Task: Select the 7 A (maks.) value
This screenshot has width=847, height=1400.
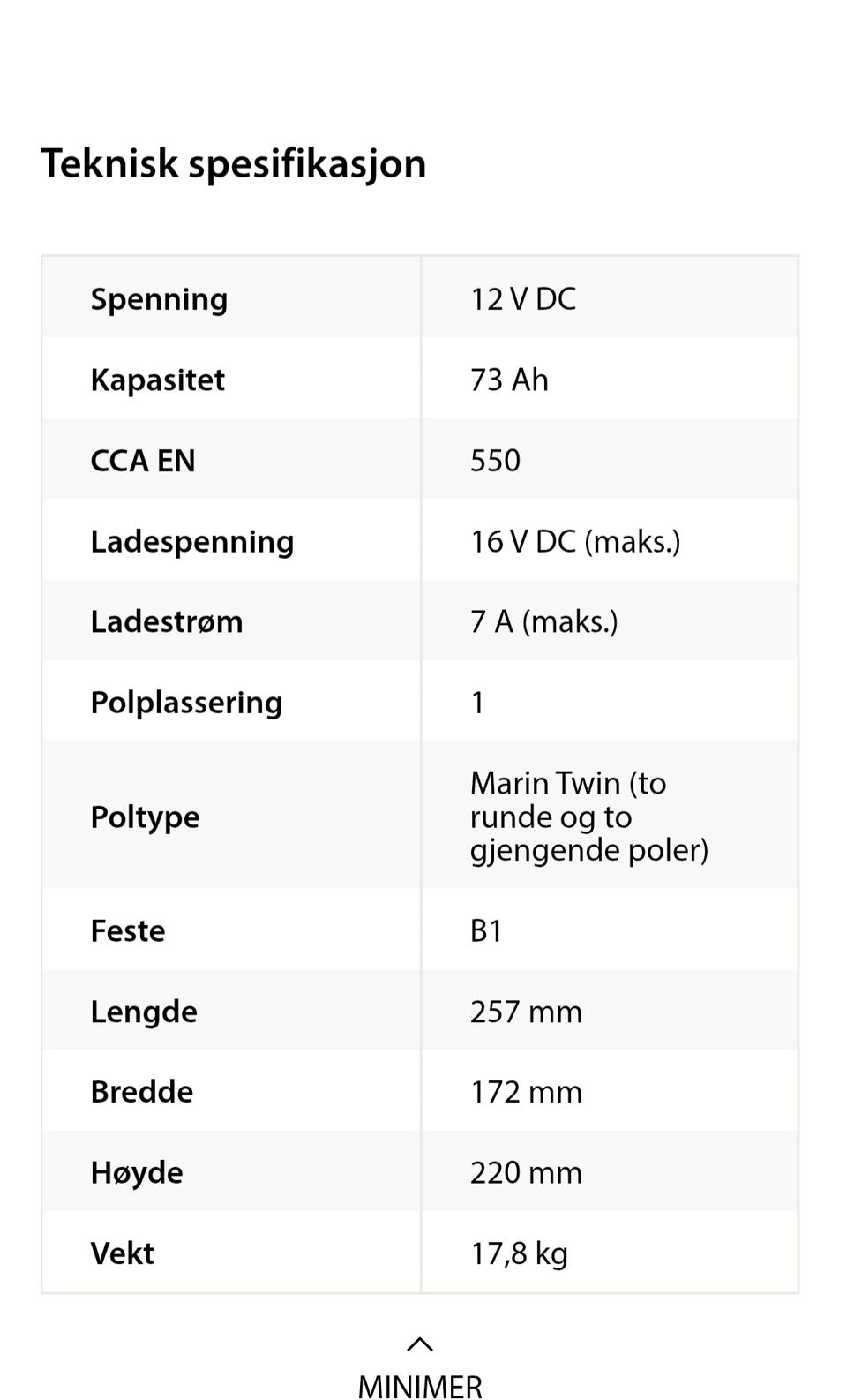Action: tap(544, 622)
